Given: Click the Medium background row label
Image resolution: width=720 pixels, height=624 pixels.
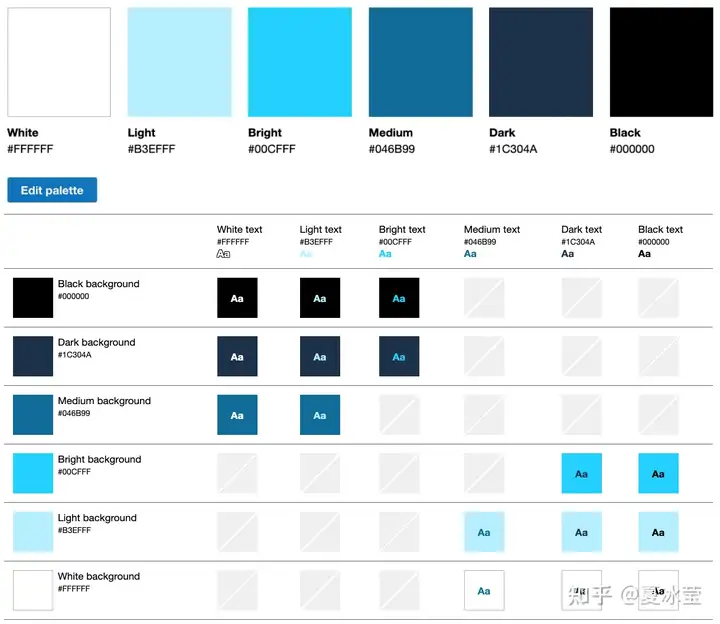Looking at the screenshot, I should (x=104, y=400).
